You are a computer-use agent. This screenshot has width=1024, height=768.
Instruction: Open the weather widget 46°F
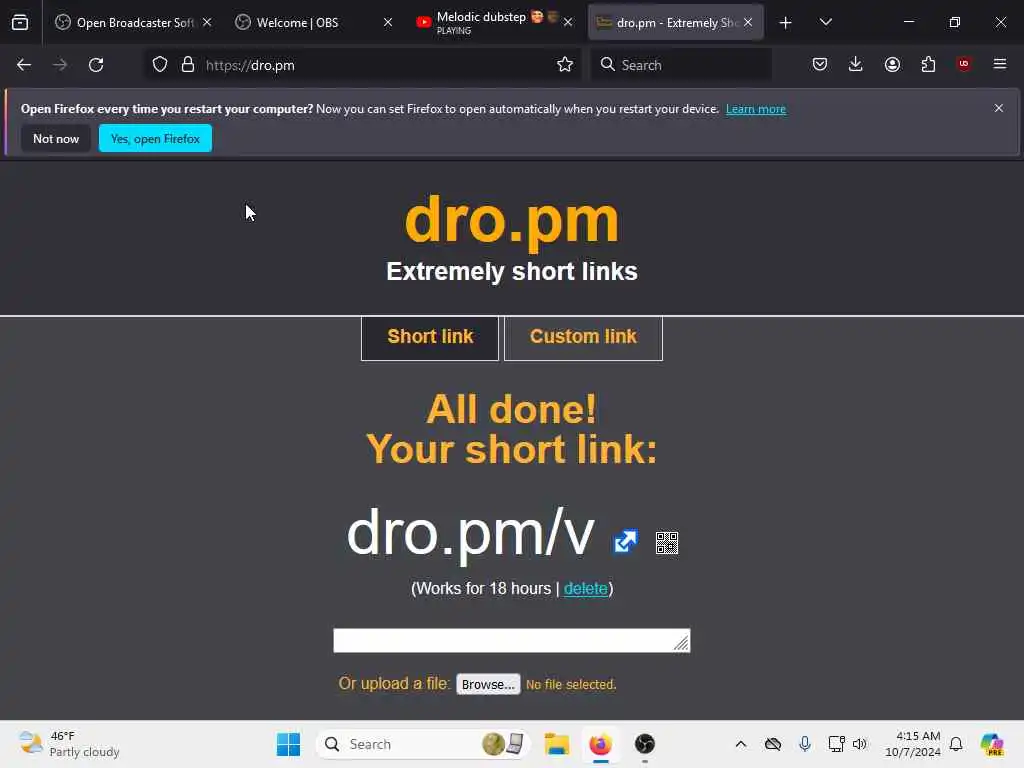click(x=69, y=744)
